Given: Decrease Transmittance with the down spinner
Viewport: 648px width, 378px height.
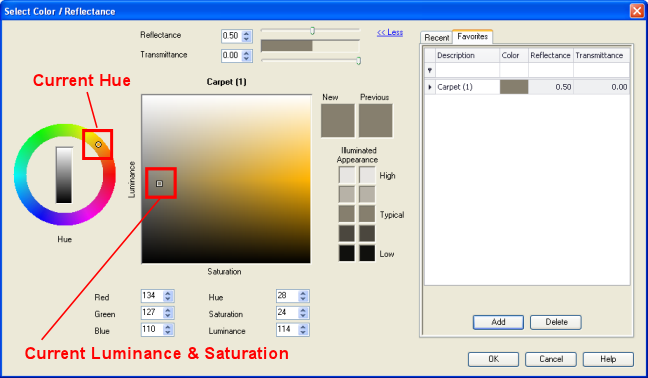Looking at the screenshot, I should coord(246,59).
